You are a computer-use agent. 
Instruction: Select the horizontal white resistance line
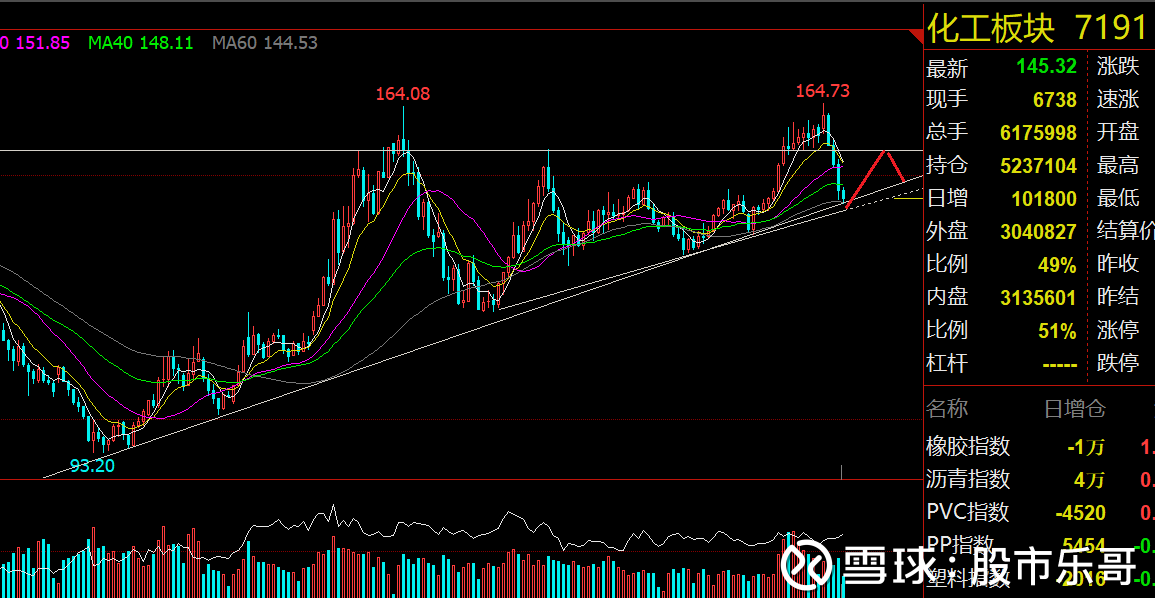461,150
